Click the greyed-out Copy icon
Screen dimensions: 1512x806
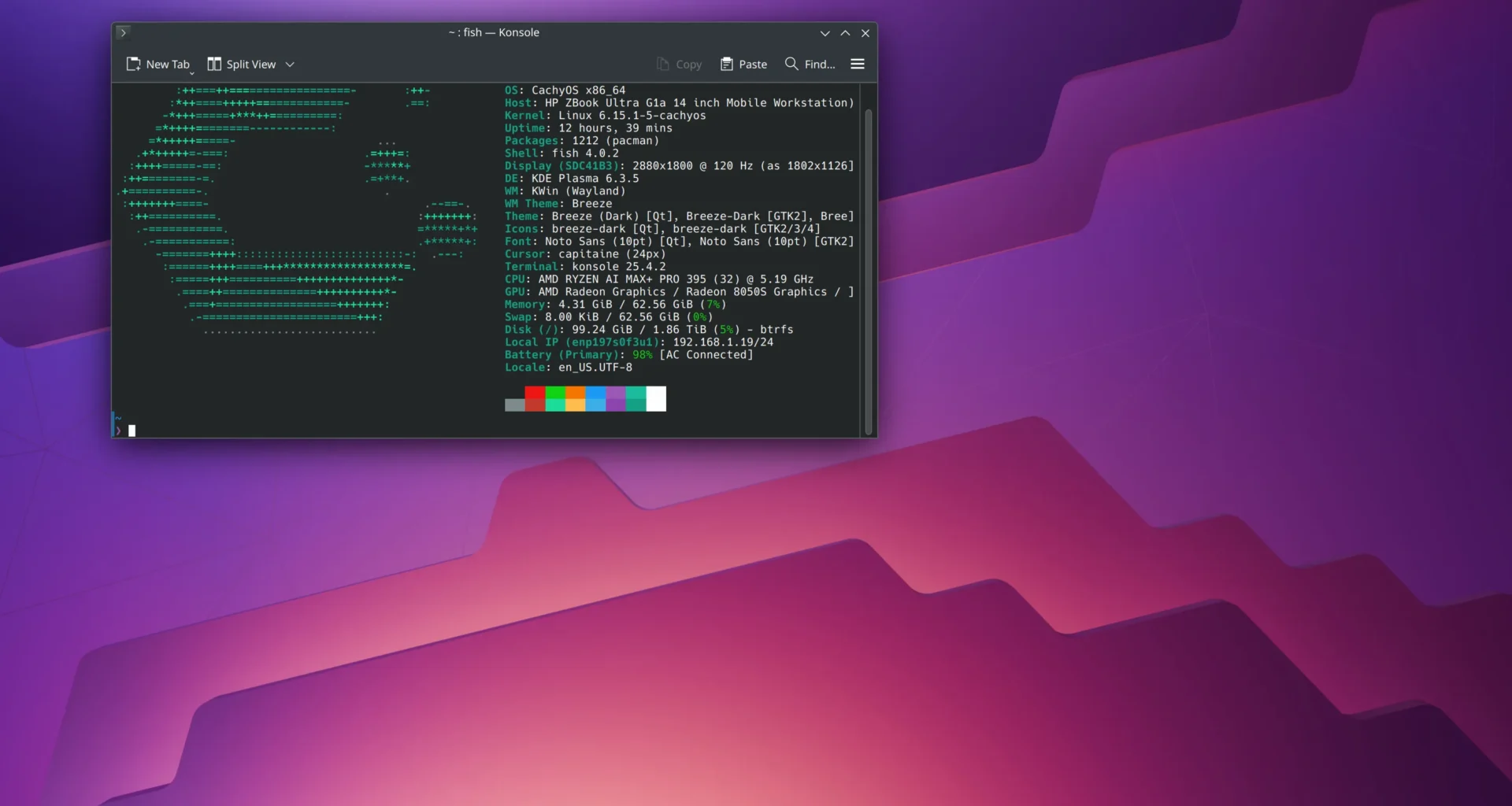(663, 64)
